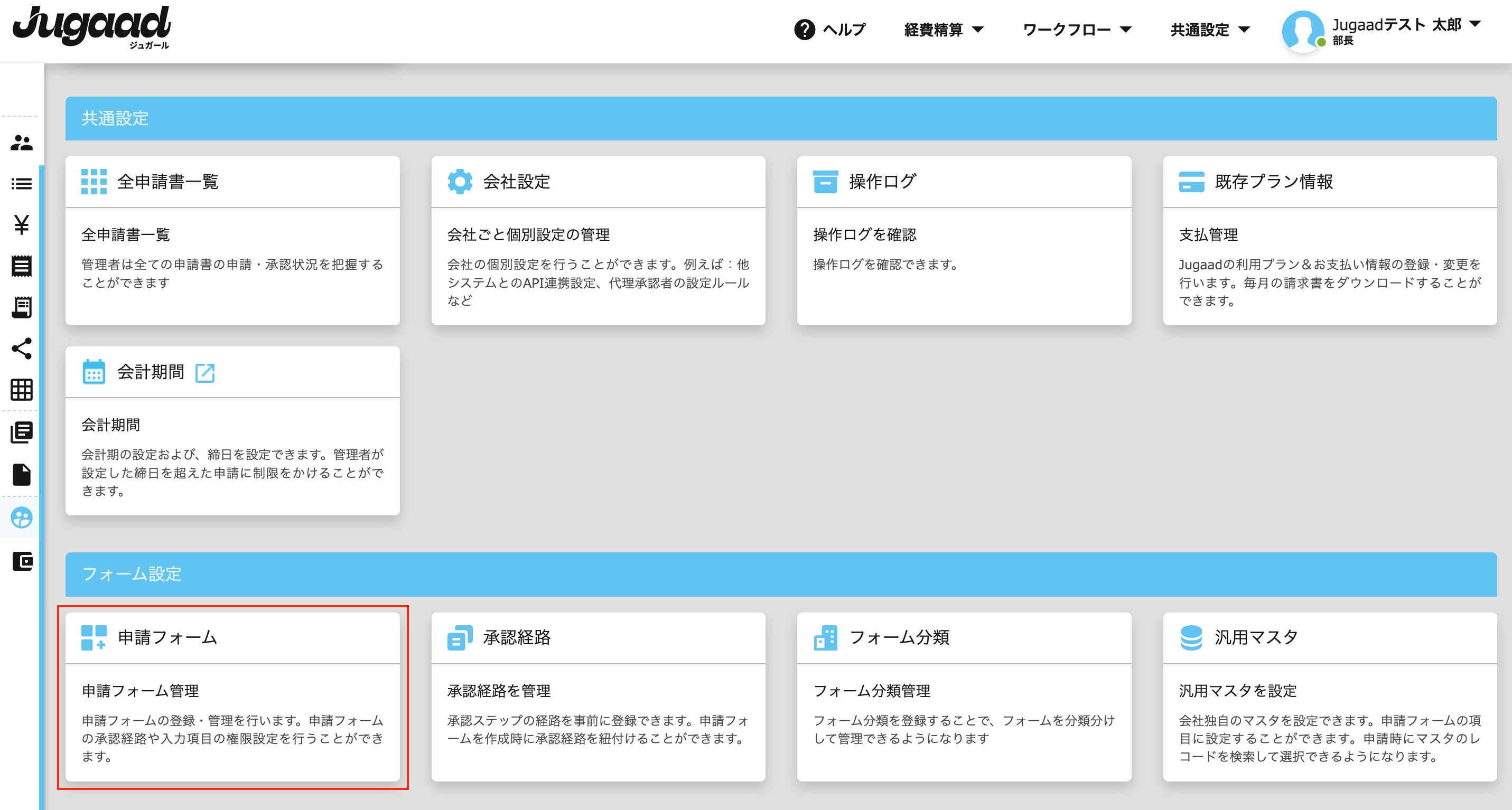Expand the 経費精算 dropdown menu
Viewport: 1512px width, 810px height.
pyautogui.click(x=943, y=30)
